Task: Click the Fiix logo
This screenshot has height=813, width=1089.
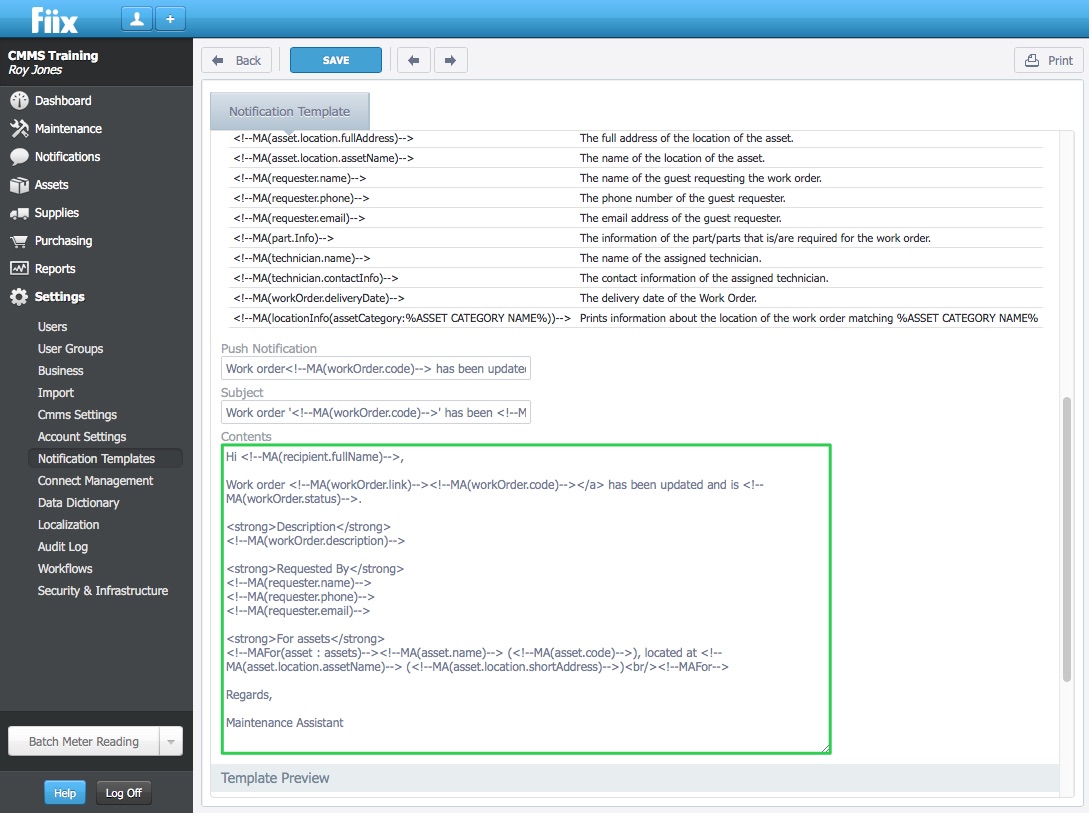Action: [54, 20]
